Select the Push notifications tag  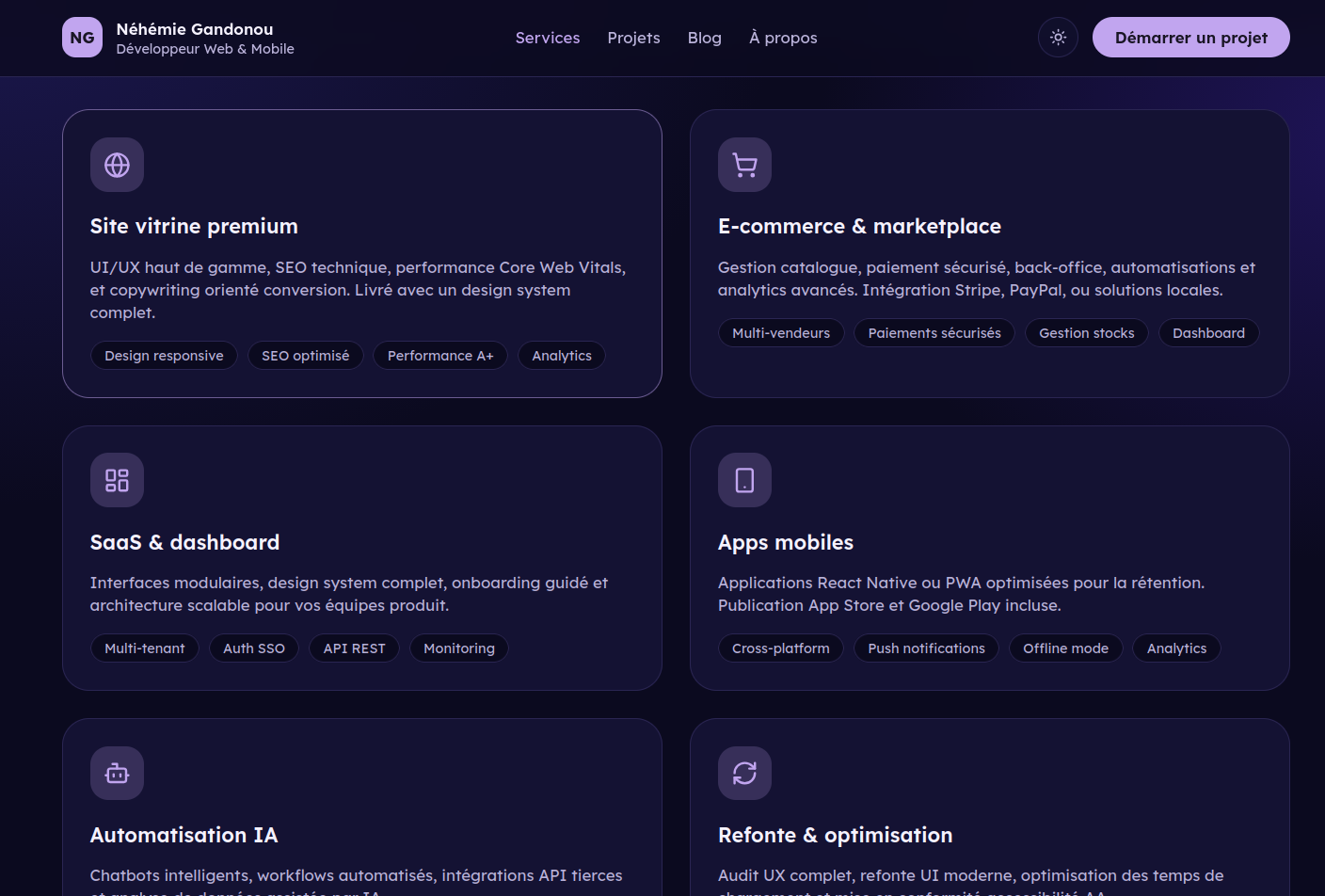point(926,648)
